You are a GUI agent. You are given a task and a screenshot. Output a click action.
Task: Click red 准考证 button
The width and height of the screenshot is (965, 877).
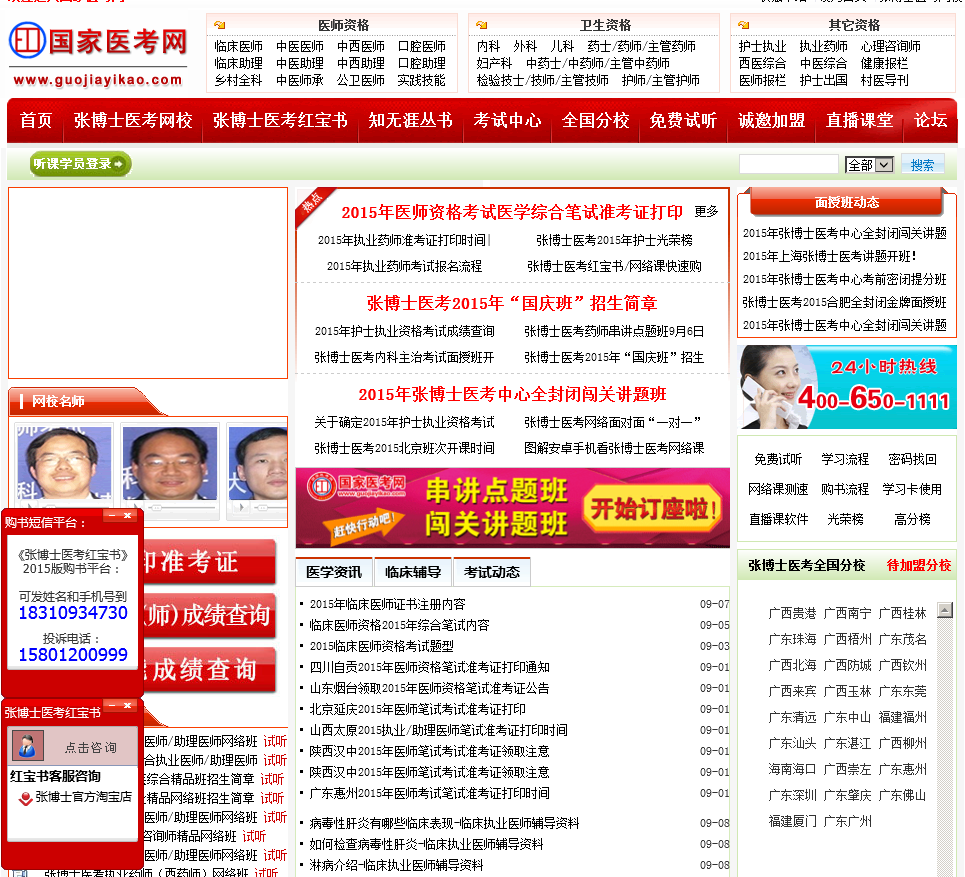click(x=209, y=561)
